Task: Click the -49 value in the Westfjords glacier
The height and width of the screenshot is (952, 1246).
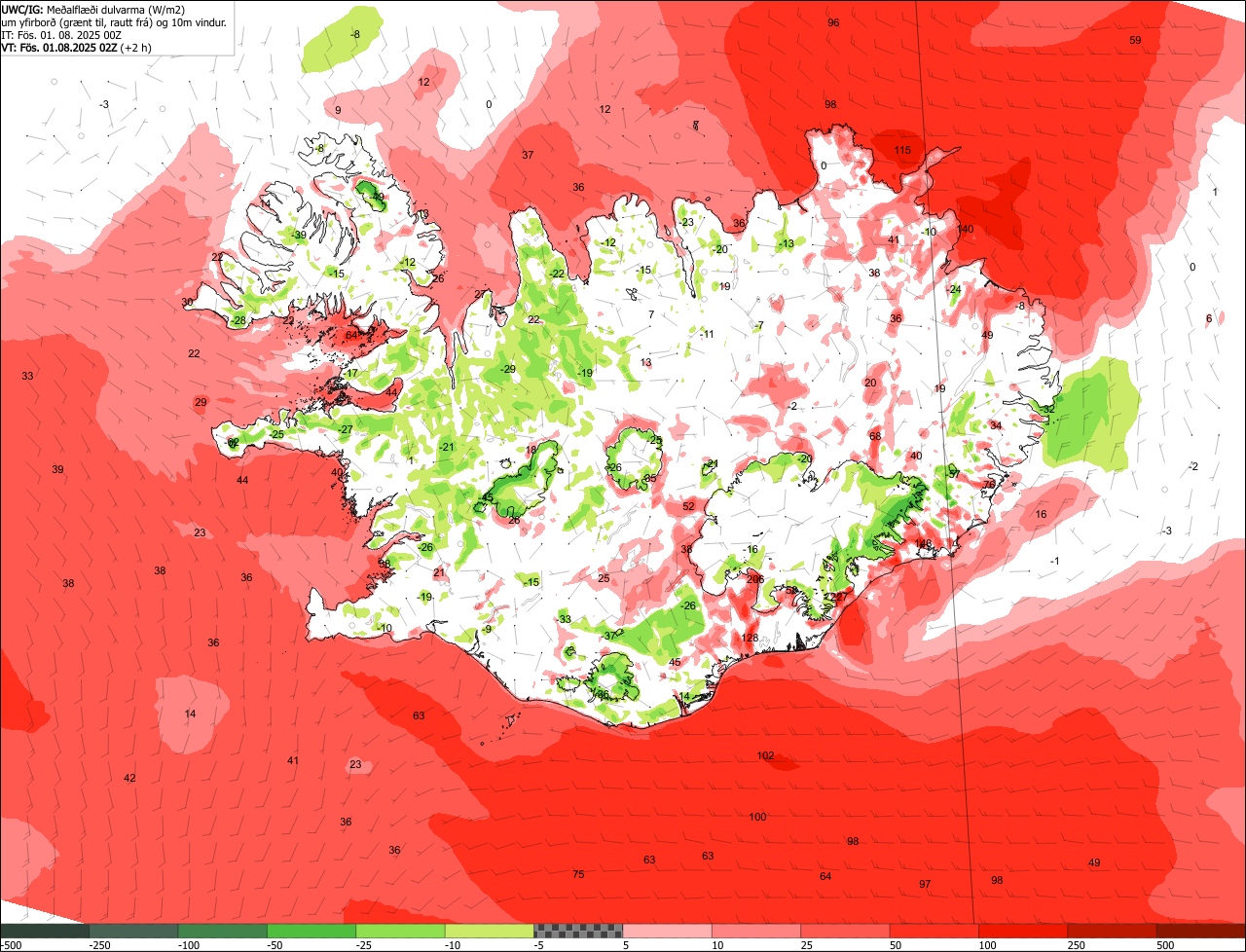Action: [x=377, y=197]
